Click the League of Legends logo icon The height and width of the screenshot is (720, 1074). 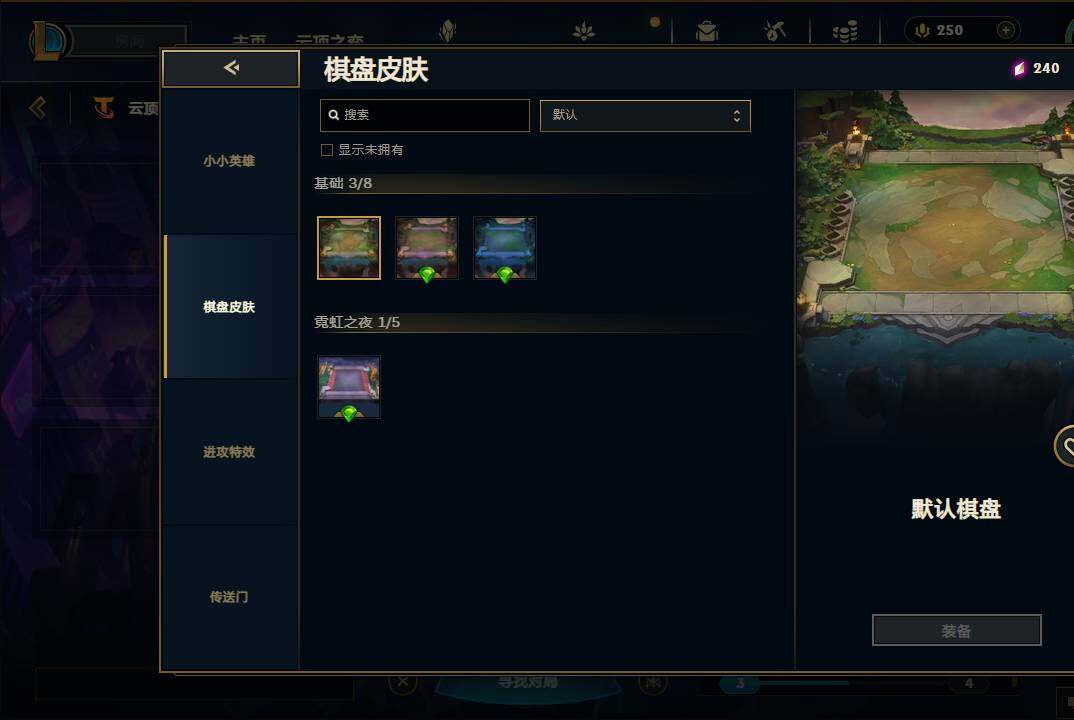tap(47, 41)
